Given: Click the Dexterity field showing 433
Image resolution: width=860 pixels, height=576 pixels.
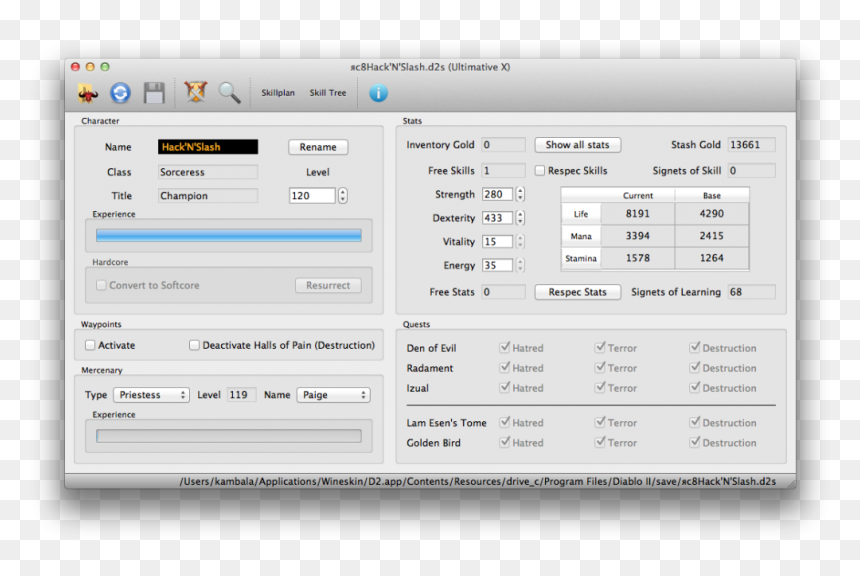Looking at the screenshot, I should [497, 218].
